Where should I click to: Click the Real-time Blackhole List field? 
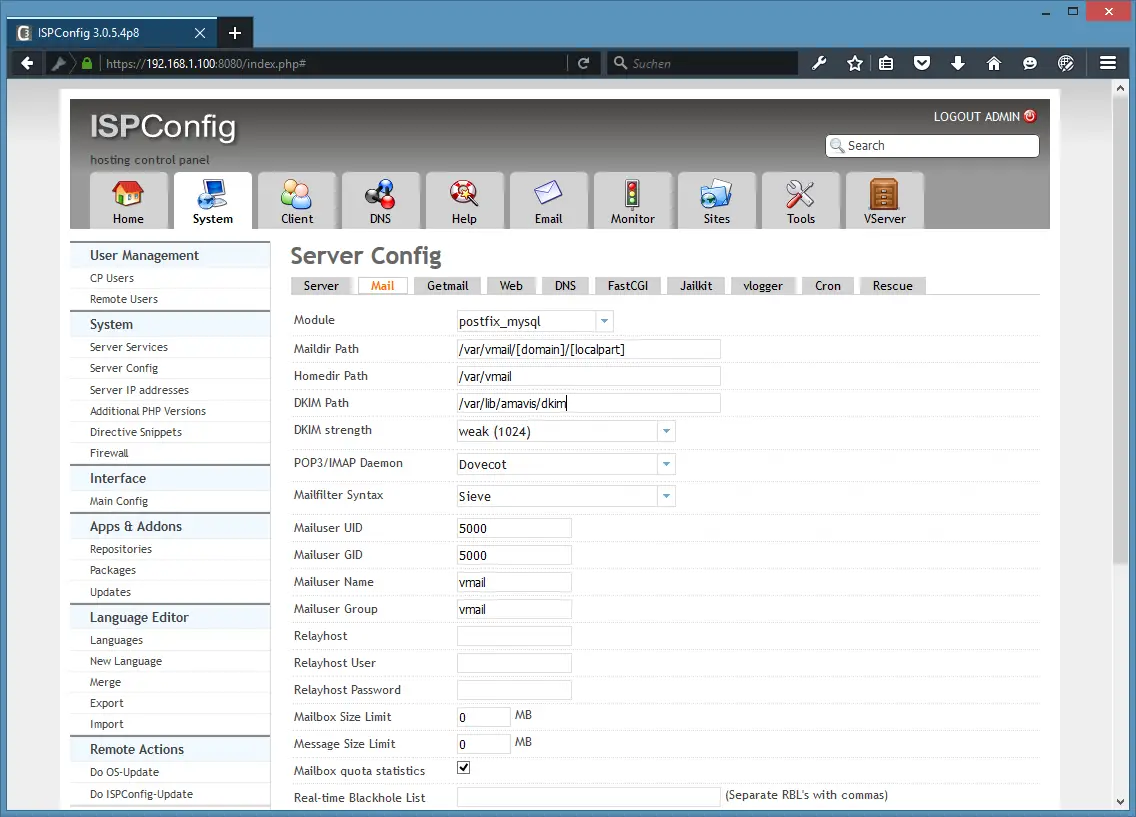[588, 797]
